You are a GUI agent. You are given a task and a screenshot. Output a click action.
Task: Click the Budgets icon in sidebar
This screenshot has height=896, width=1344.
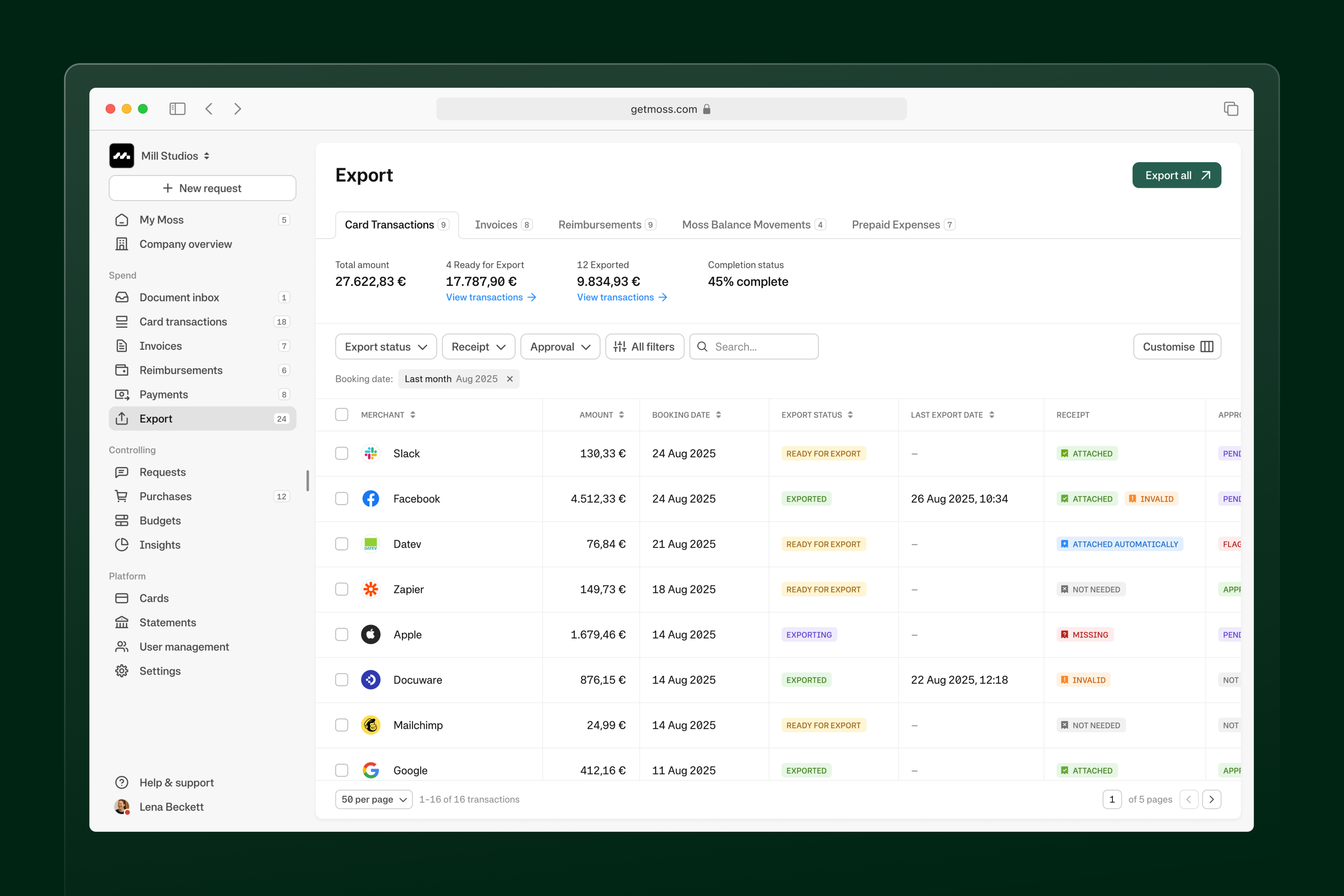(122, 521)
